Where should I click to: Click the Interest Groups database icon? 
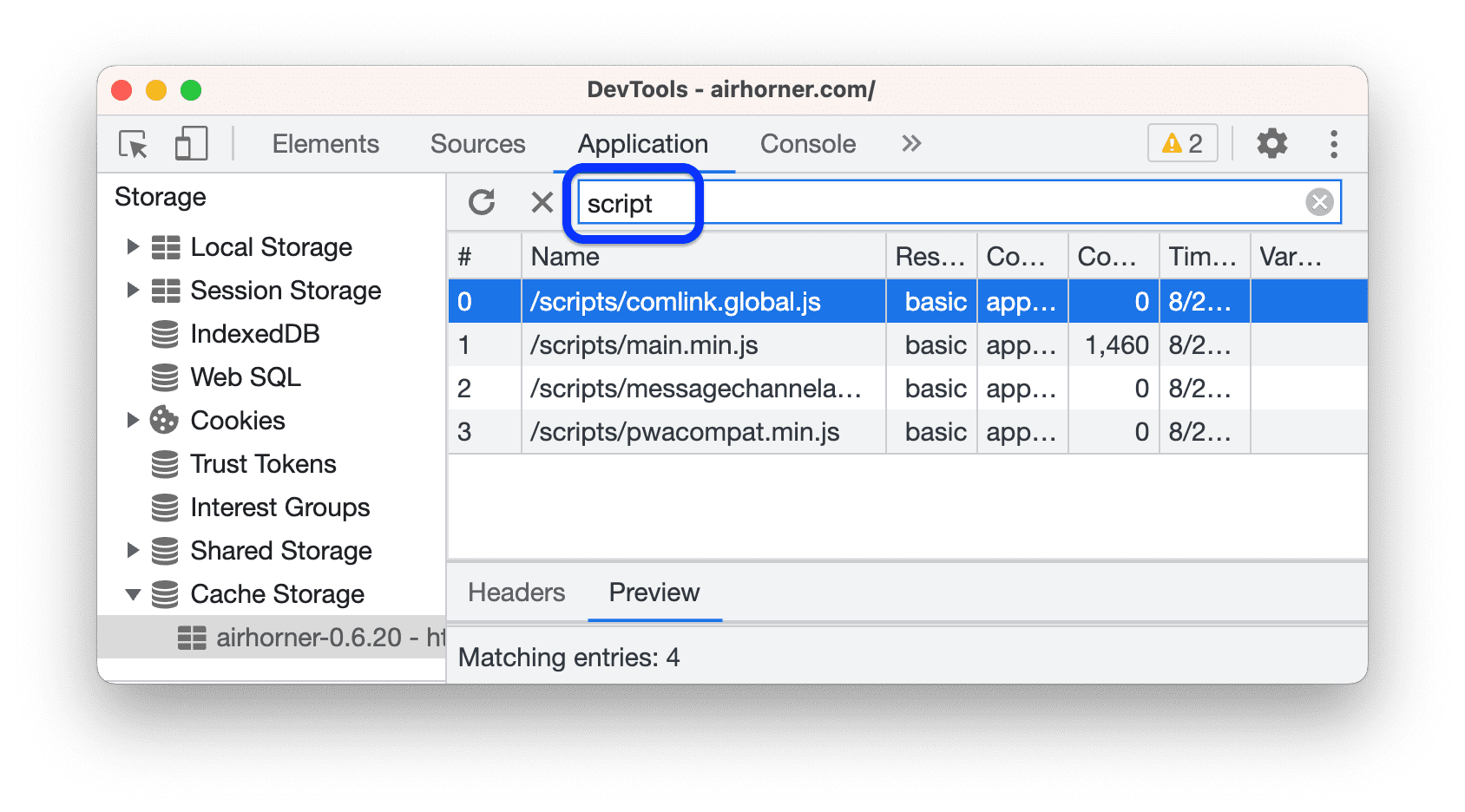[x=166, y=507]
